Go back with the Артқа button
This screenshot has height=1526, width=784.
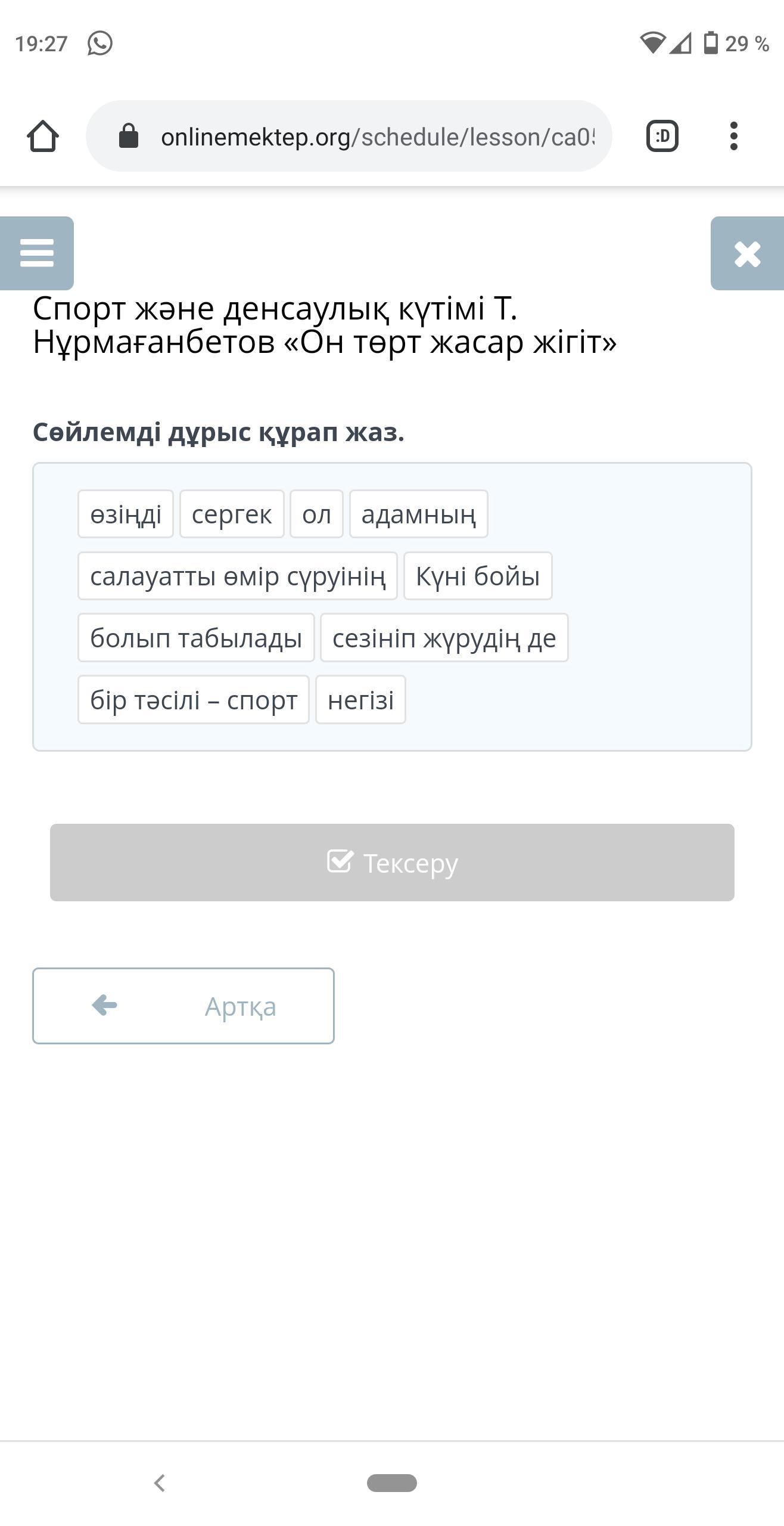click(183, 1006)
